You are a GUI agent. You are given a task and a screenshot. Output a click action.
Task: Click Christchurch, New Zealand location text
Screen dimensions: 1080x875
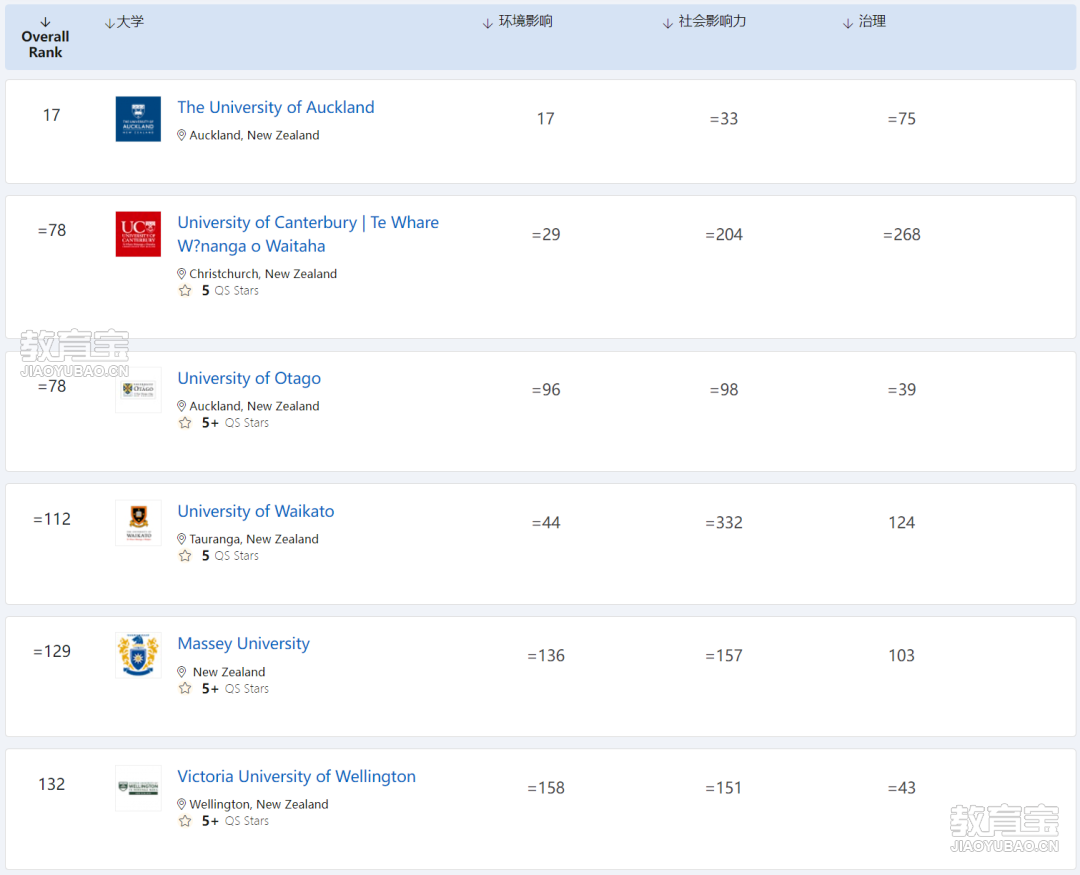[263, 274]
